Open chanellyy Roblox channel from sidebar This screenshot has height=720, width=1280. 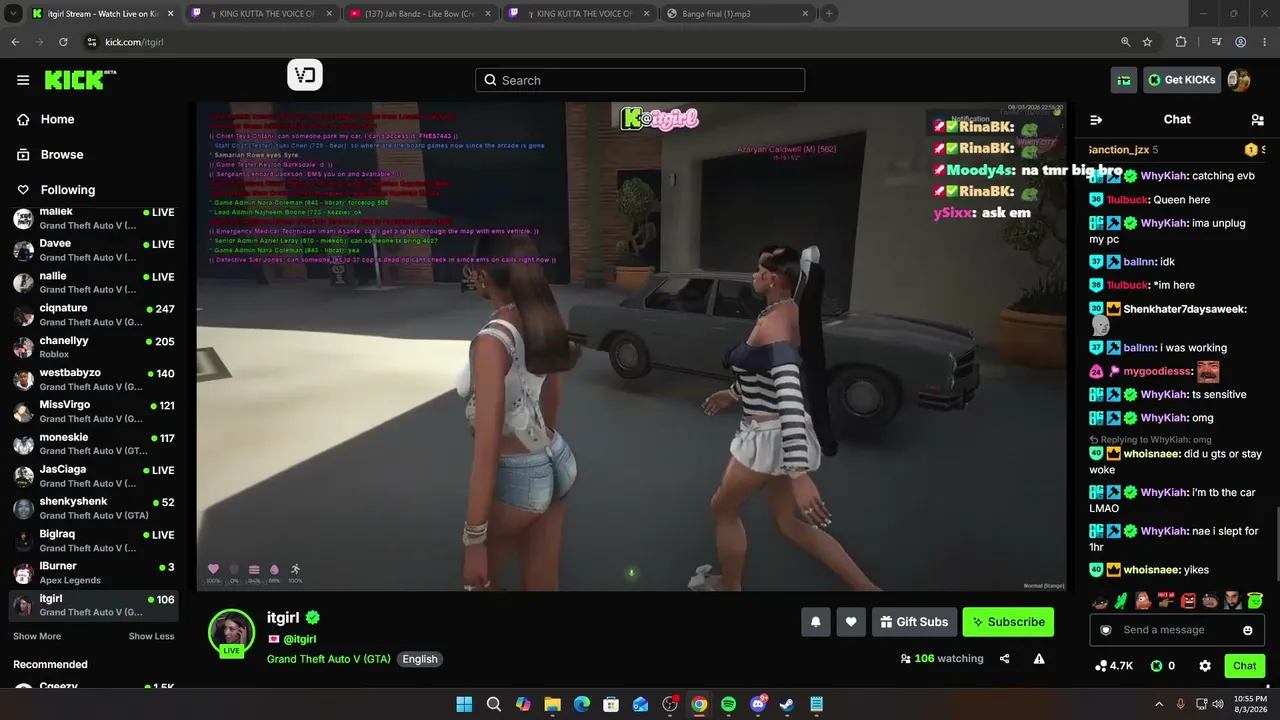coord(94,347)
